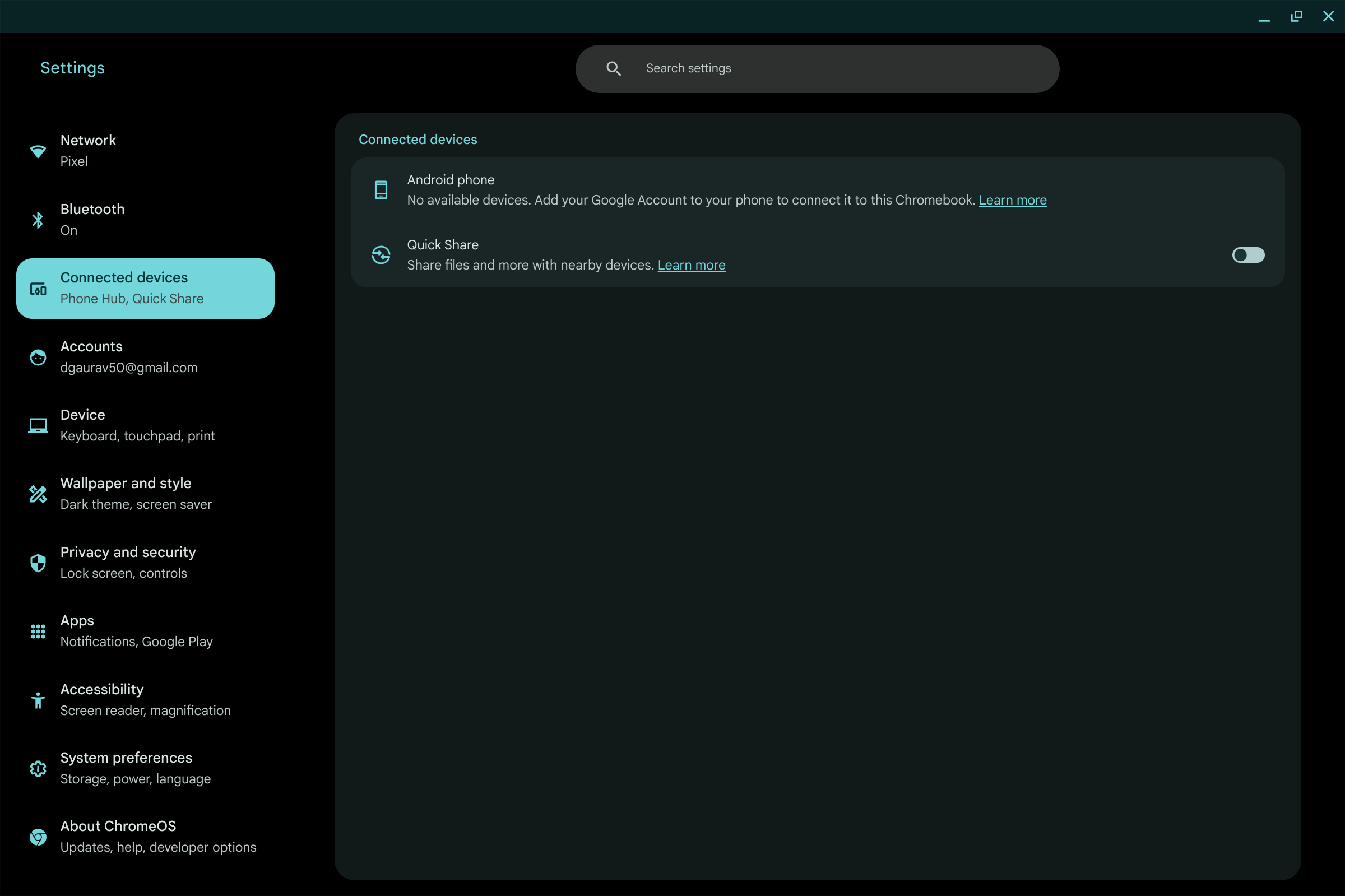The height and width of the screenshot is (896, 1345).
Task: Click the magnifier search icon
Action: pyautogui.click(x=614, y=68)
